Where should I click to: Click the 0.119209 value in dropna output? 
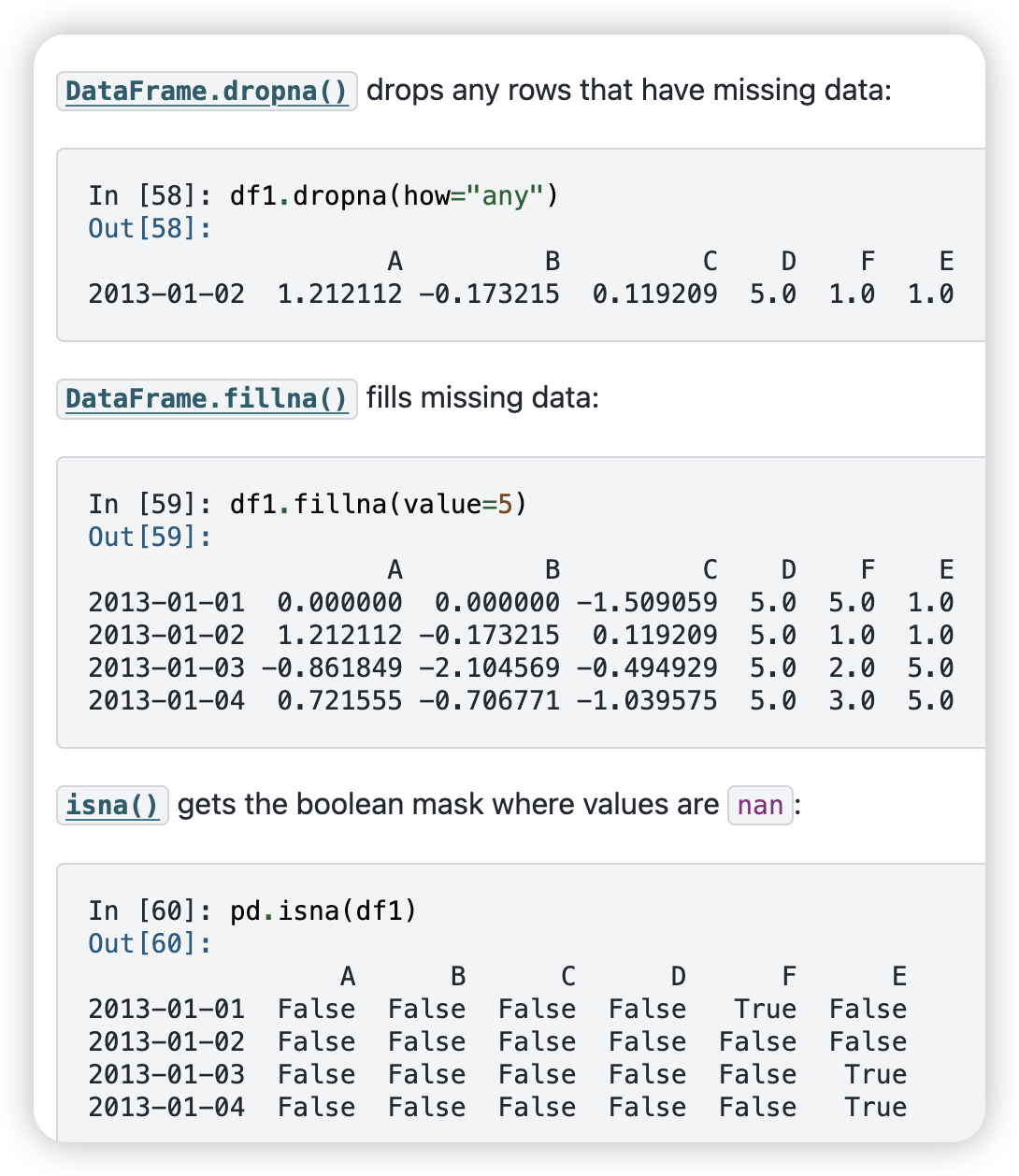(x=654, y=294)
